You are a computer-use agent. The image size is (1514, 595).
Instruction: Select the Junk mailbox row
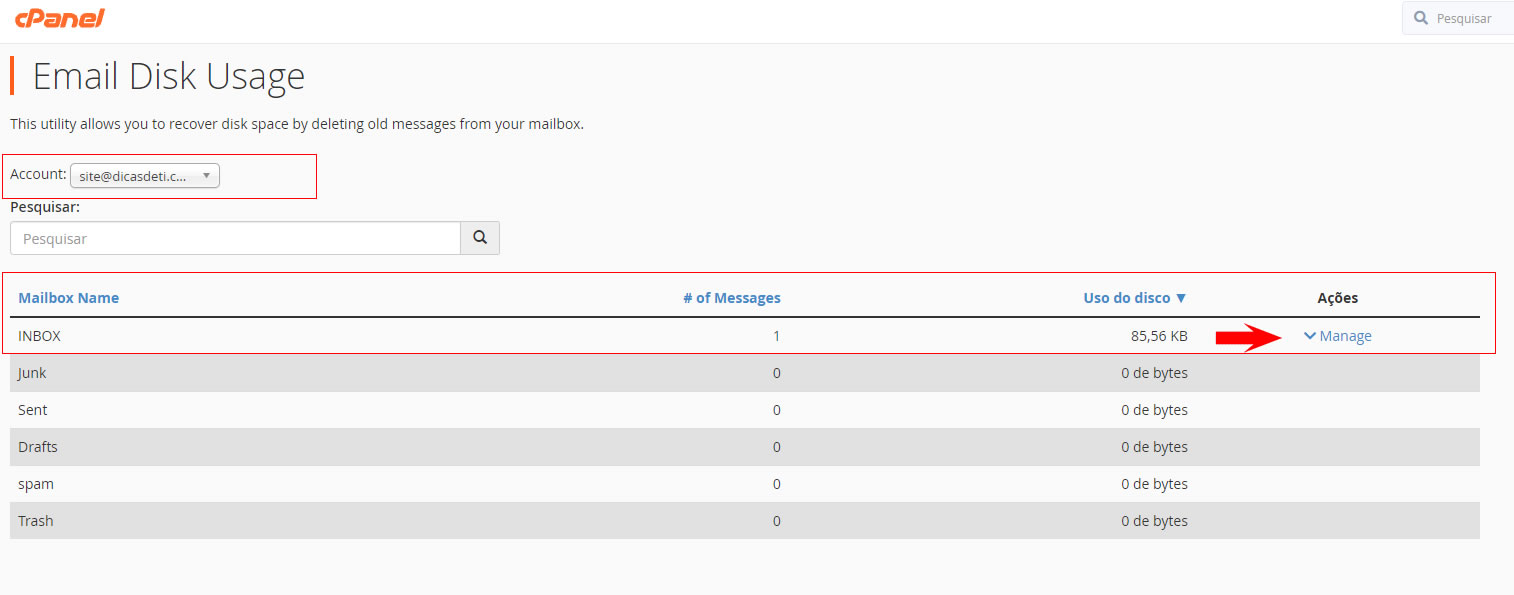pos(32,373)
